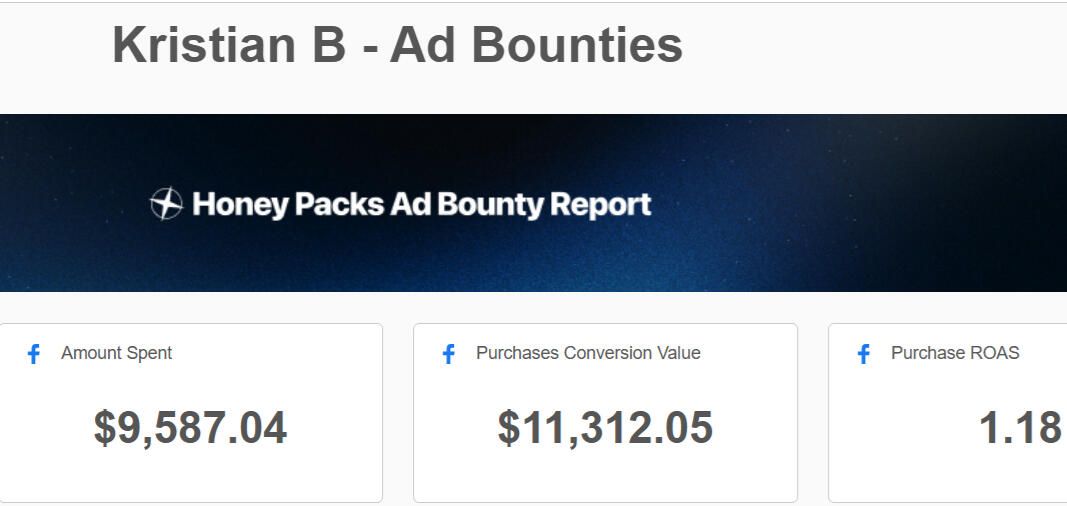This screenshot has height=506, width=1067.
Task: Click the Facebook icon beside Purchases Conversion Value
Action: tap(449, 354)
